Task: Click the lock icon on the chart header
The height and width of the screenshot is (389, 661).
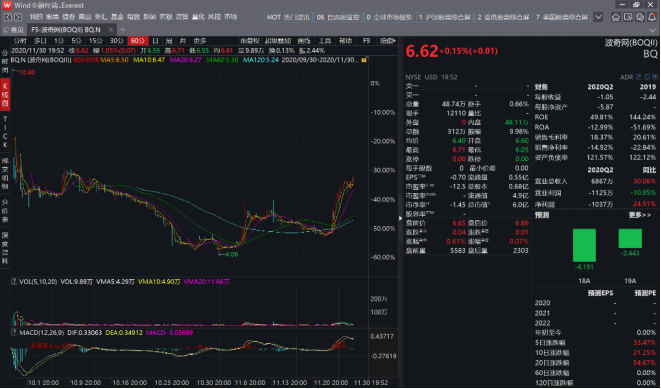Action: [364, 60]
